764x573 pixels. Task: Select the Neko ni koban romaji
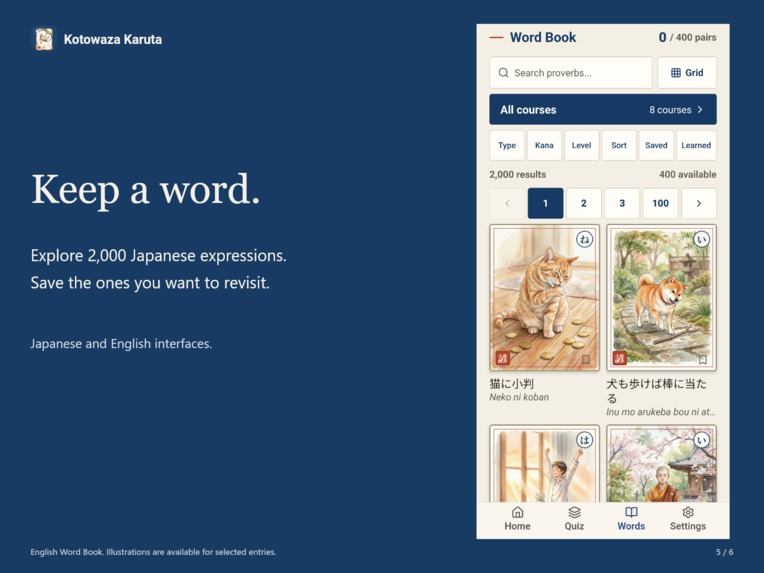click(519, 397)
